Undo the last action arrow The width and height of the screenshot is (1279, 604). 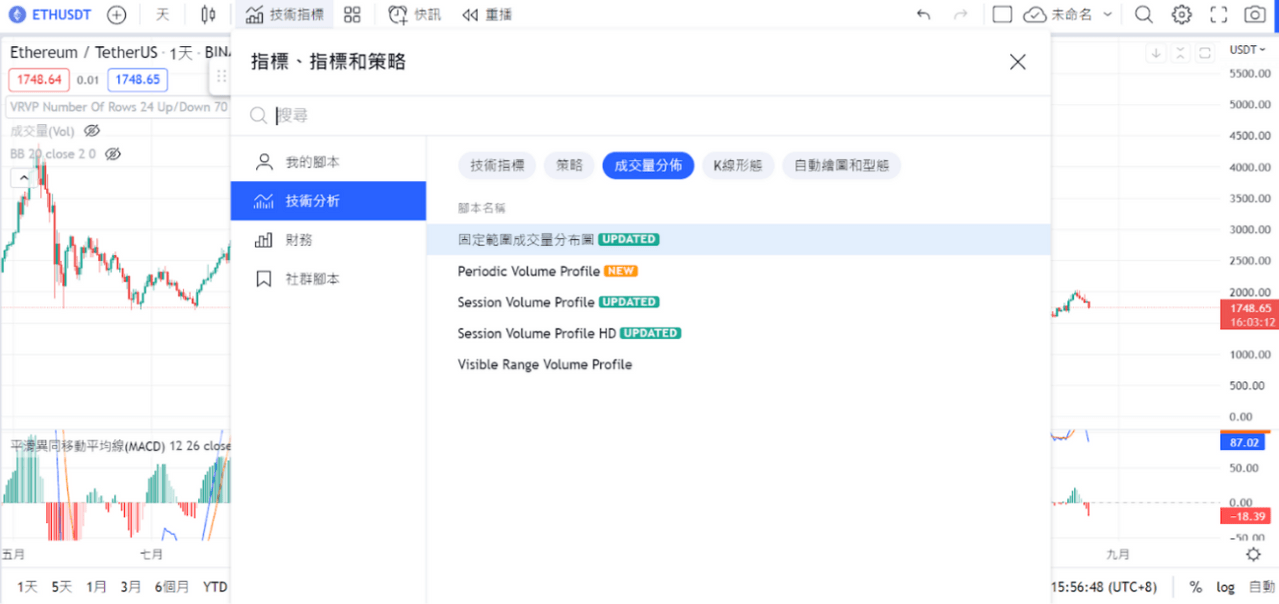pyautogui.click(x=924, y=15)
